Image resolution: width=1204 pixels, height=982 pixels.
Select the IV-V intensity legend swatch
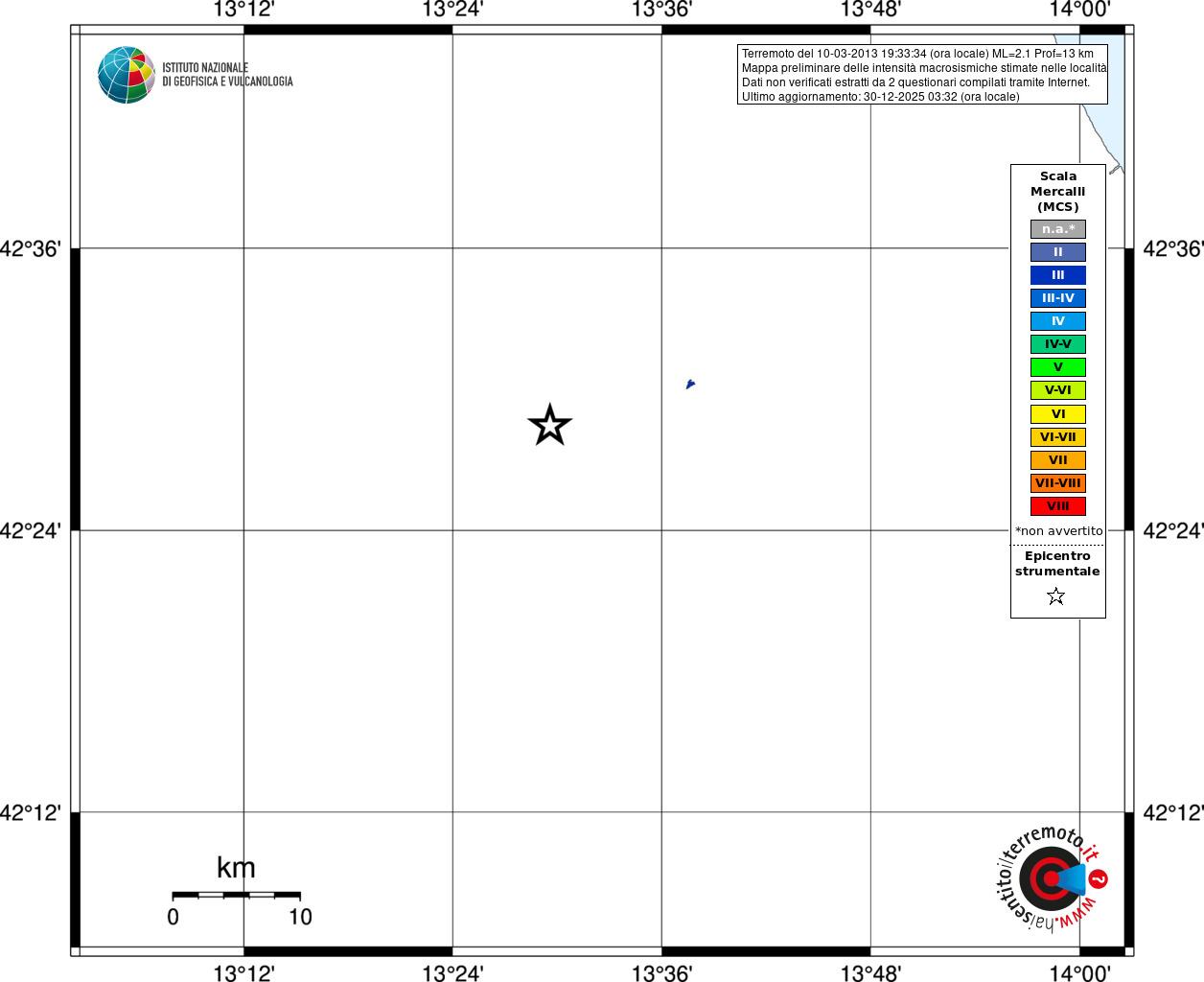pyautogui.click(x=1058, y=344)
